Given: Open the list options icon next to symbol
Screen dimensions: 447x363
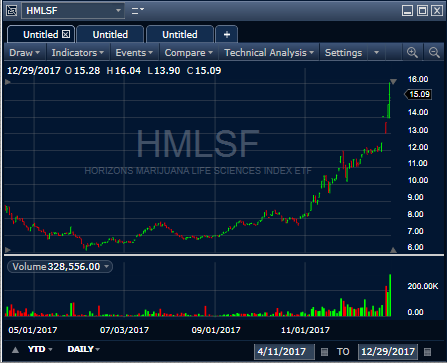Looking at the screenshot, I should click(137, 11).
